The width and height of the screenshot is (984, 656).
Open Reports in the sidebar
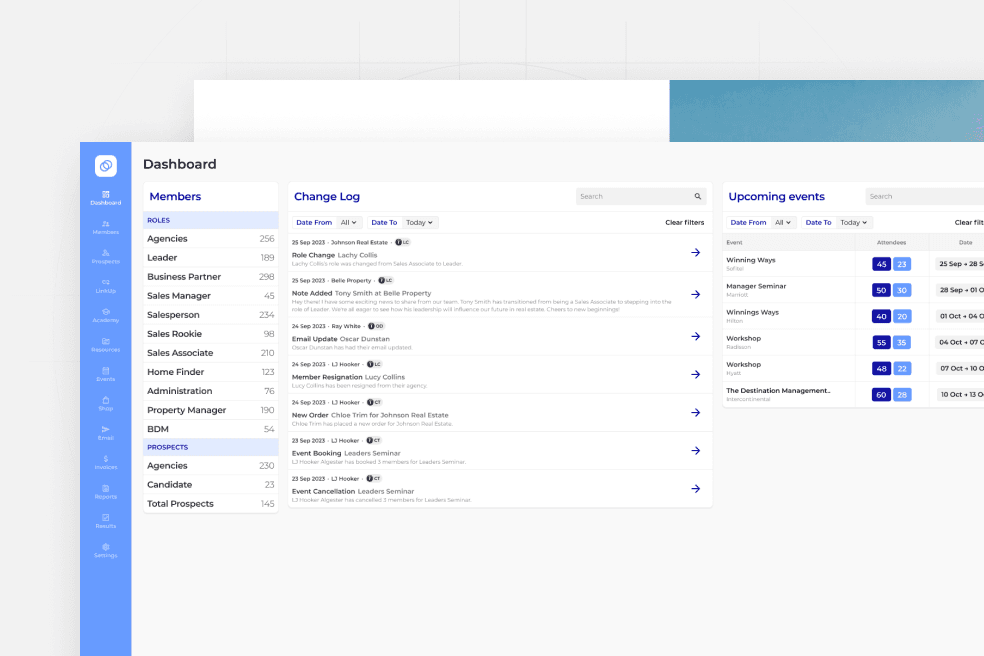pos(105,492)
